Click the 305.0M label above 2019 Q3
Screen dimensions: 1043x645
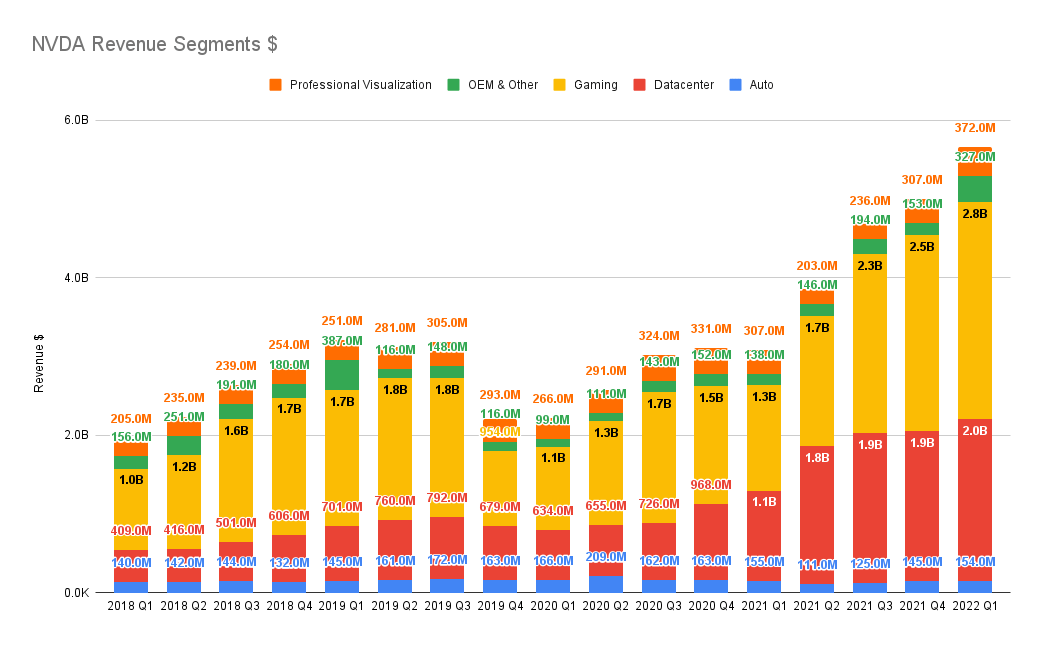(x=447, y=323)
